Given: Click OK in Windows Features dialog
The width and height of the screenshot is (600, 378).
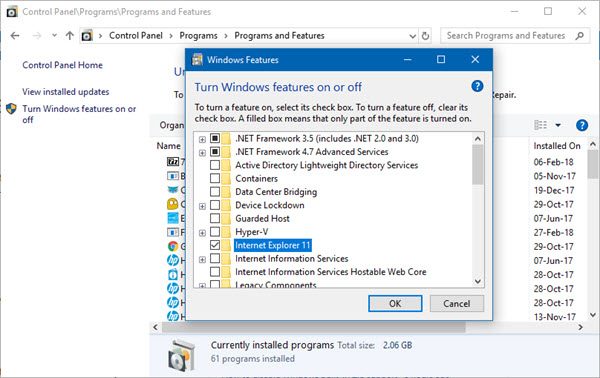Looking at the screenshot, I should coord(395,303).
